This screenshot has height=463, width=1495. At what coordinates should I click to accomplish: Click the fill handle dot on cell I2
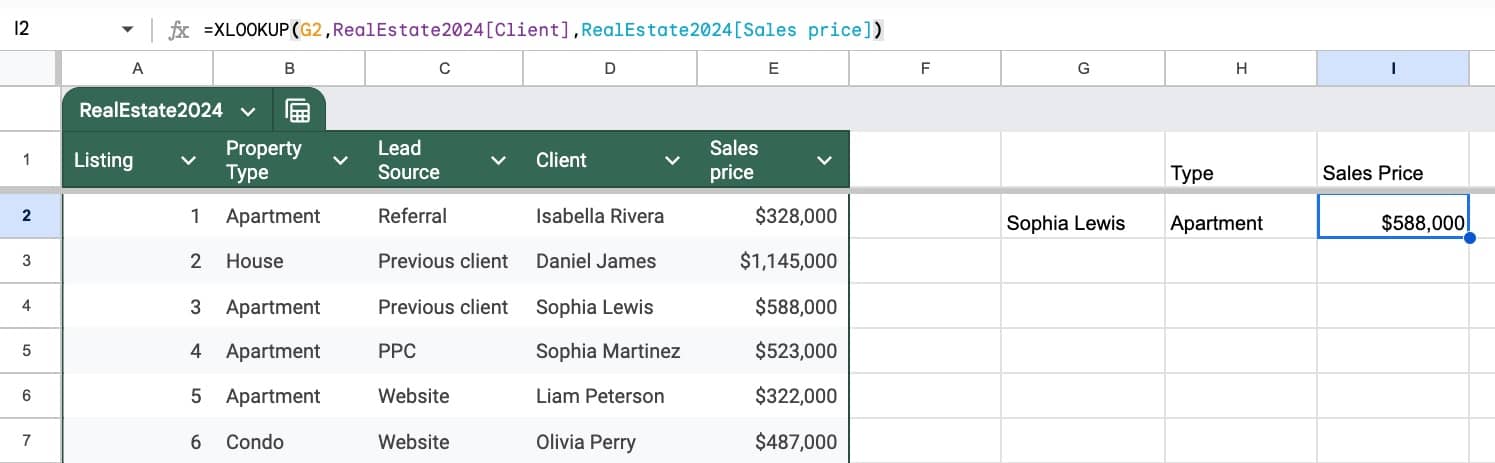(x=1468, y=238)
